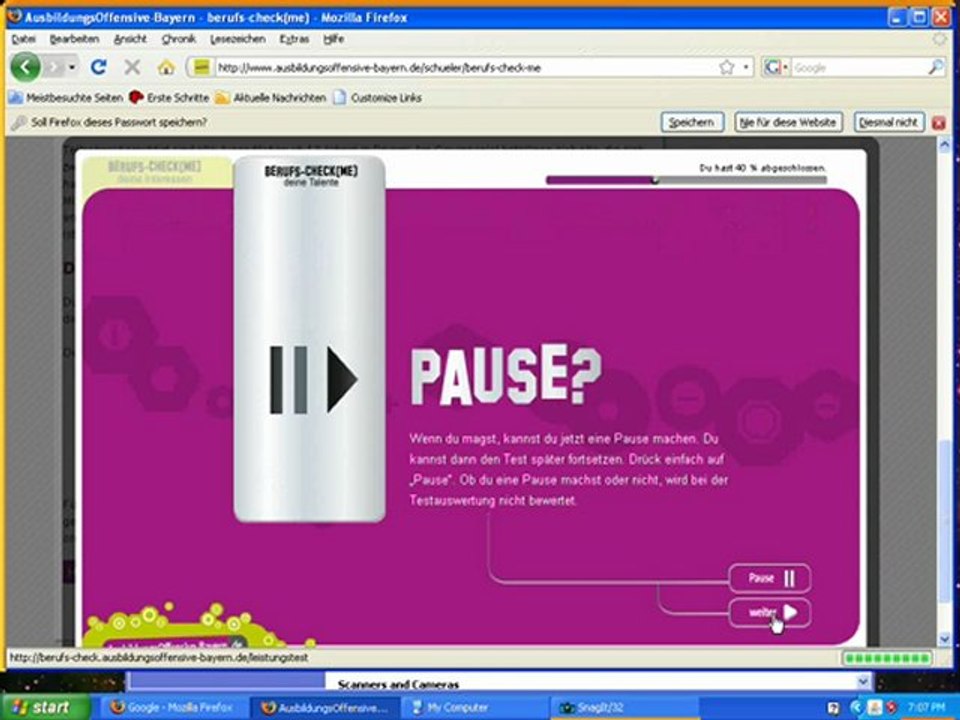Click the Stop loading X icon
The height and width of the screenshot is (720, 960).
[x=132, y=67]
